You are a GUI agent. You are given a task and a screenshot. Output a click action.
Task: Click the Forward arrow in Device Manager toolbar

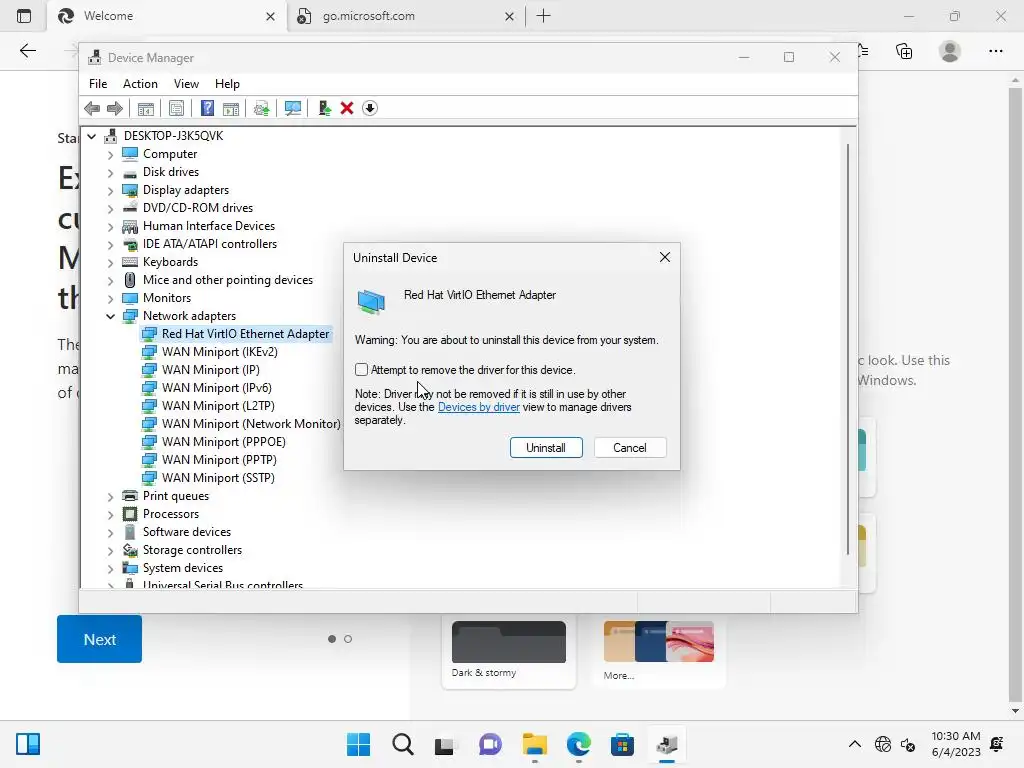pos(115,108)
